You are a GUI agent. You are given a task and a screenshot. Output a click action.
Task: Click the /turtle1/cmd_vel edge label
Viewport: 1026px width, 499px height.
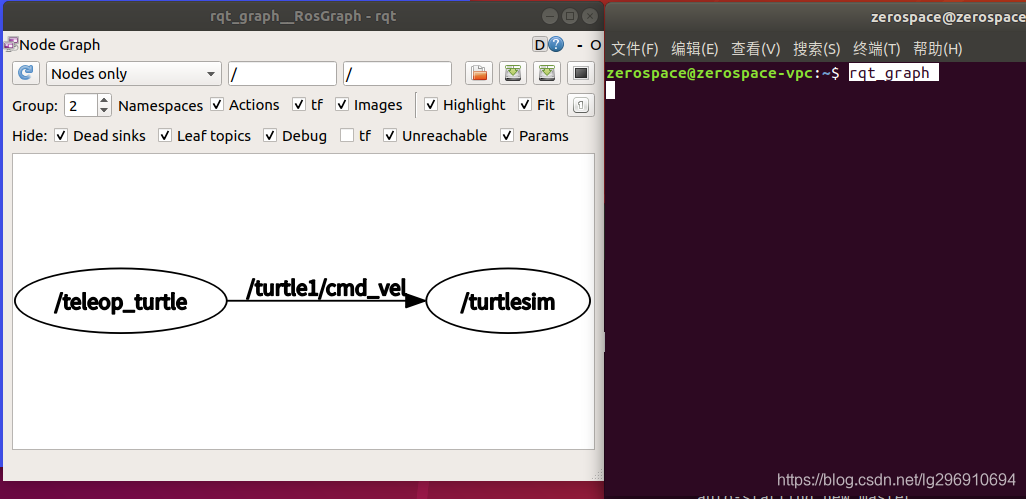coord(327,288)
